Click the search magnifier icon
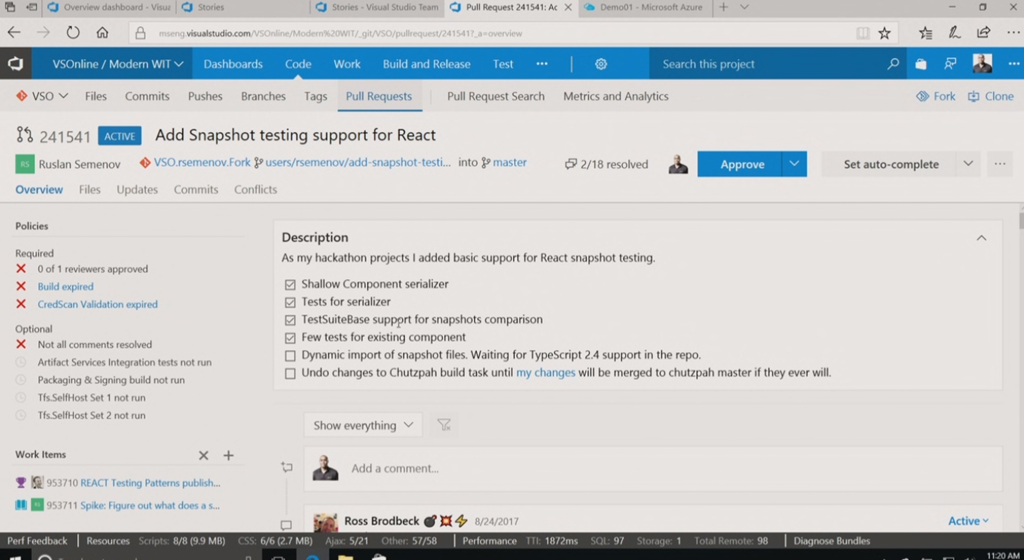The height and width of the screenshot is (560, 1024). 893,64
